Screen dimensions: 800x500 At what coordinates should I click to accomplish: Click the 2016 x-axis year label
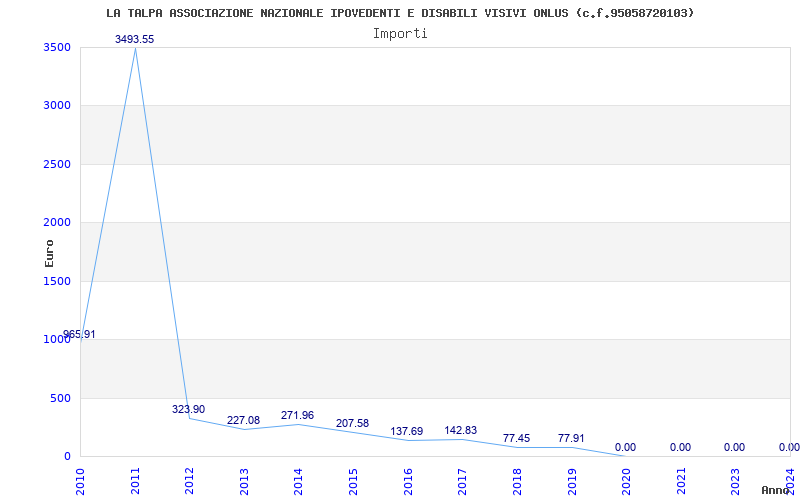(408, 482)
